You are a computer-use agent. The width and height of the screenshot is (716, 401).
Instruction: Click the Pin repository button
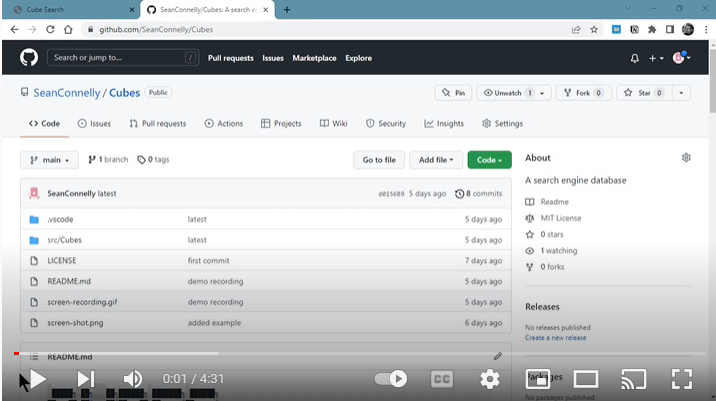[x=453, y=93]
